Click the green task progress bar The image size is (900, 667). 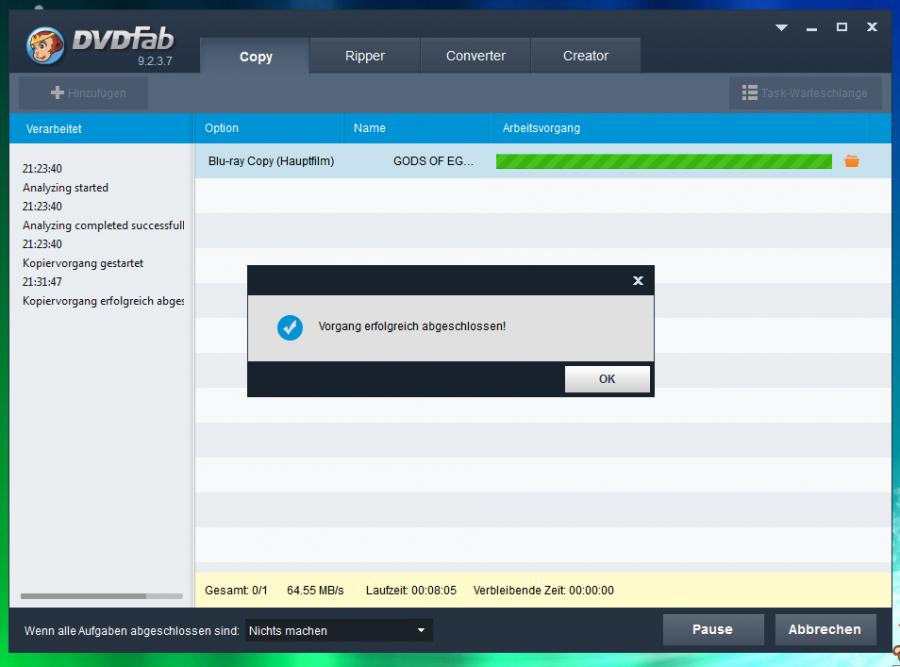pos(664,161)
